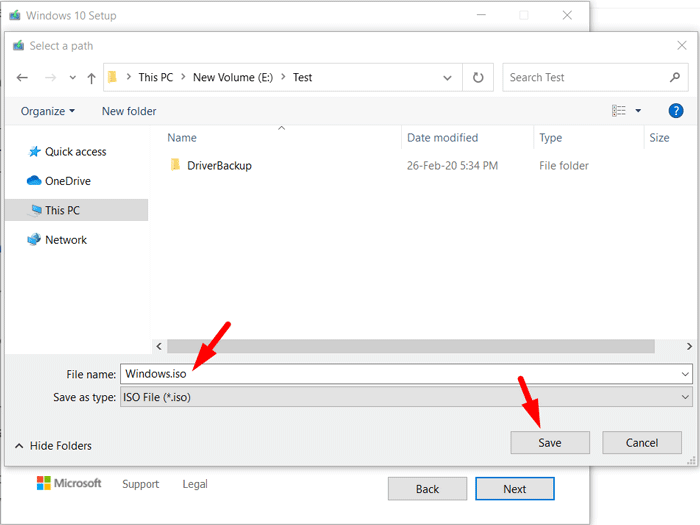Sort by Date modified column

coord(442,138)
